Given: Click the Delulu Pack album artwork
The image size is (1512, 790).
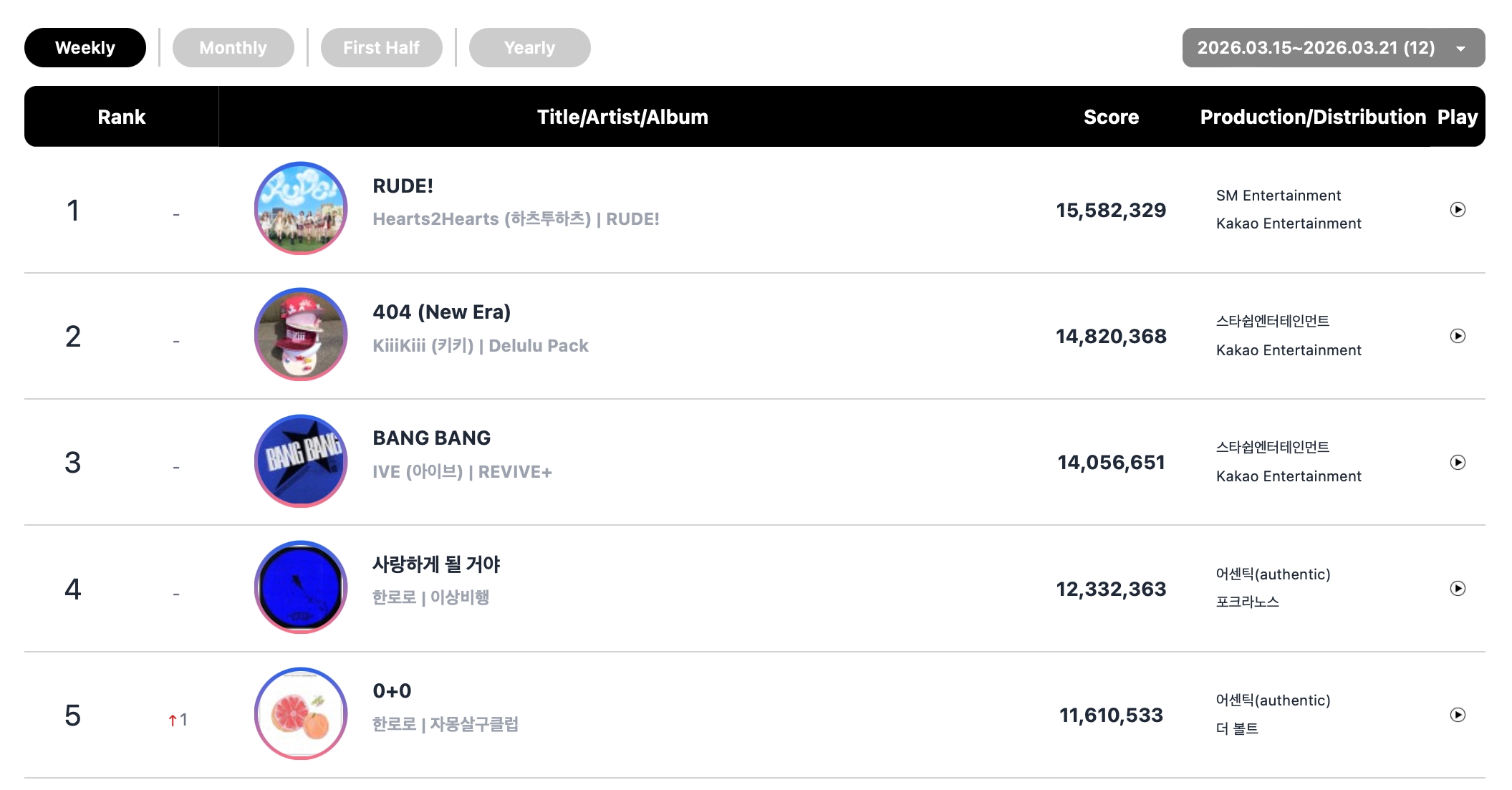Looking at the screenshot, I should pos(301,334).
